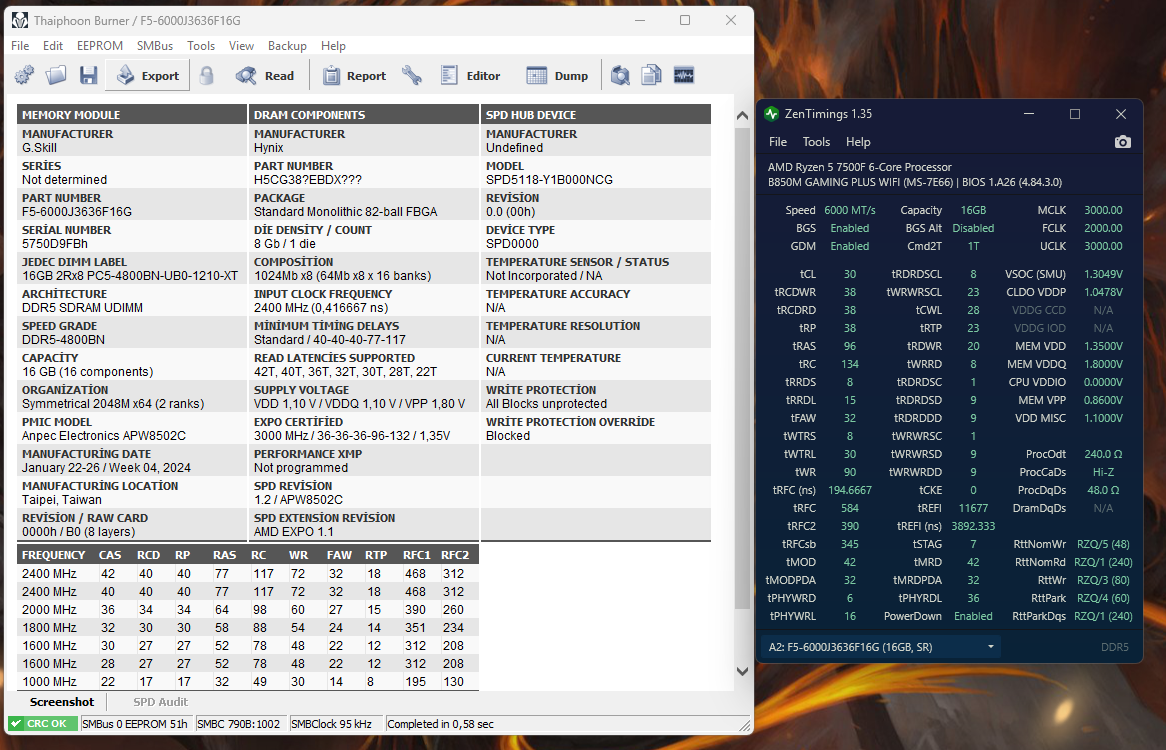This screenshot has width=1166, height=750.
Task: Click the waveform monitor icon in toolbar
Action: [x=683, y=75]
